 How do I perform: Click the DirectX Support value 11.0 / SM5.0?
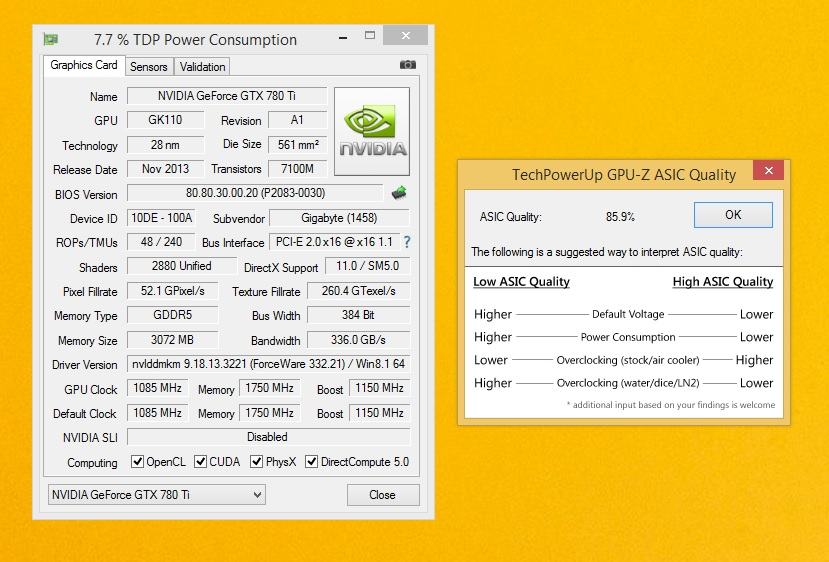click(x=367, y=266)
